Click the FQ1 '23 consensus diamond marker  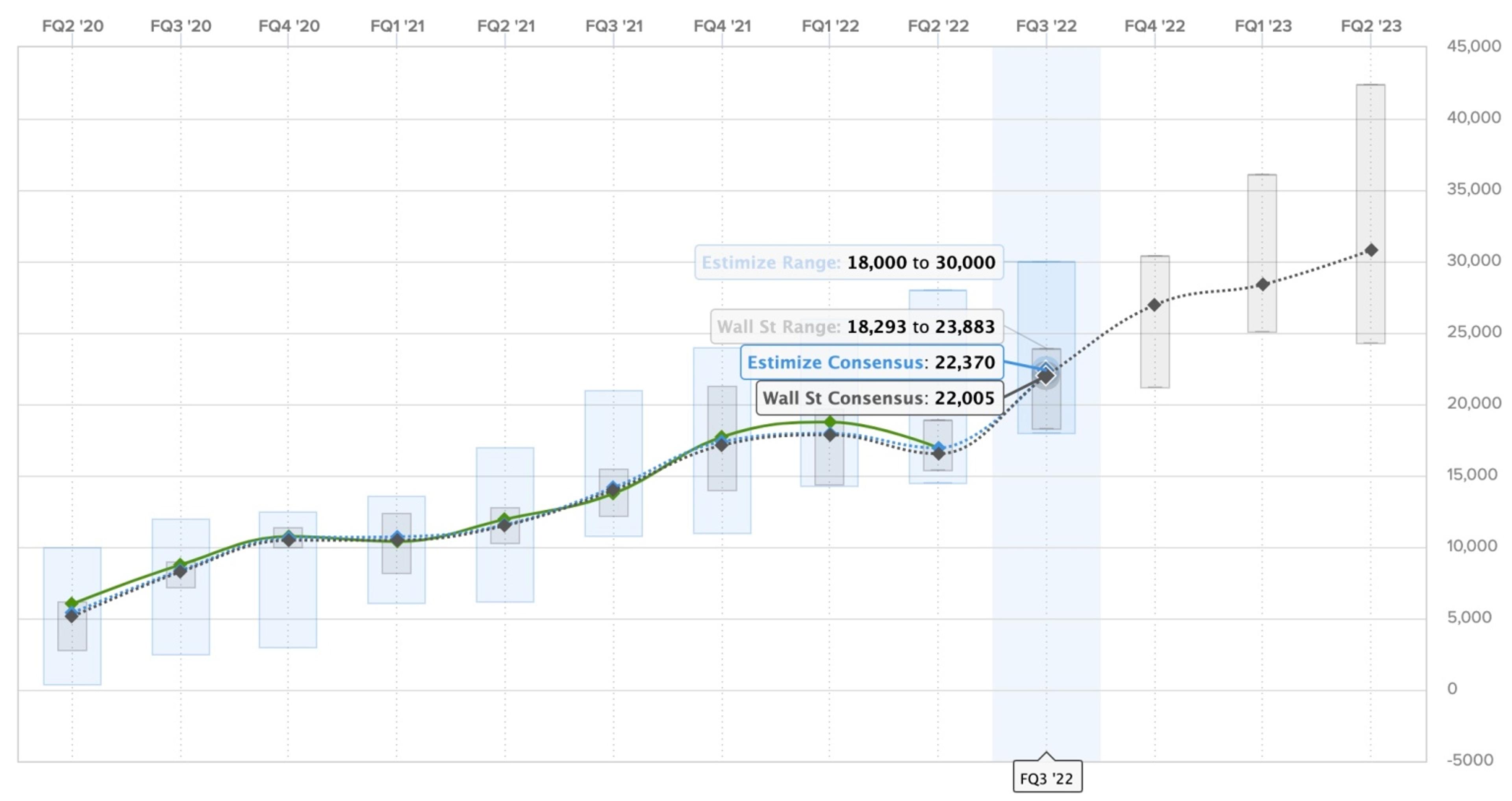pyautogui.click(x=1262, y=285)
